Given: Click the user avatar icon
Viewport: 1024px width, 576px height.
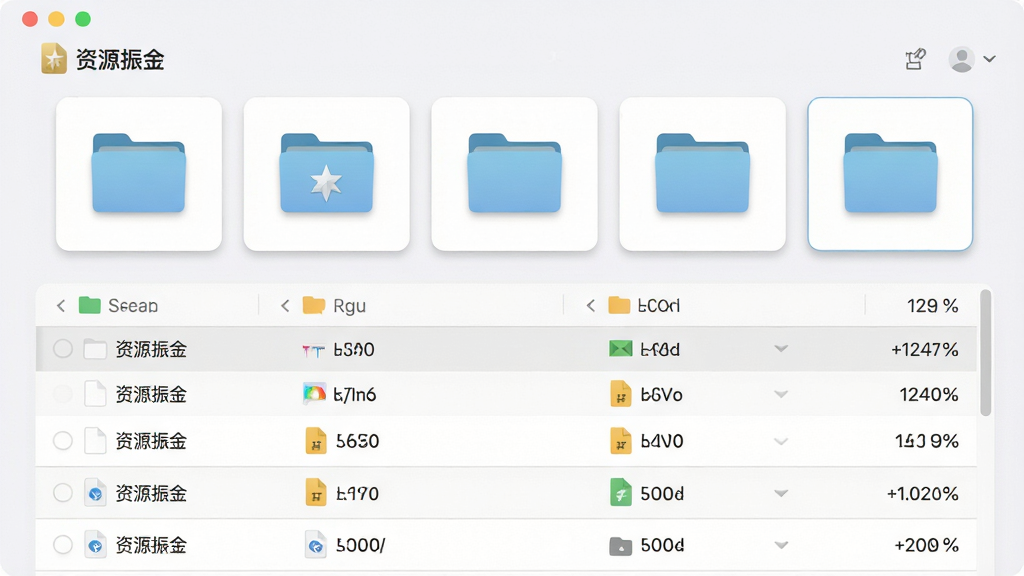Looking at the screenshot, I should (961, 59).
